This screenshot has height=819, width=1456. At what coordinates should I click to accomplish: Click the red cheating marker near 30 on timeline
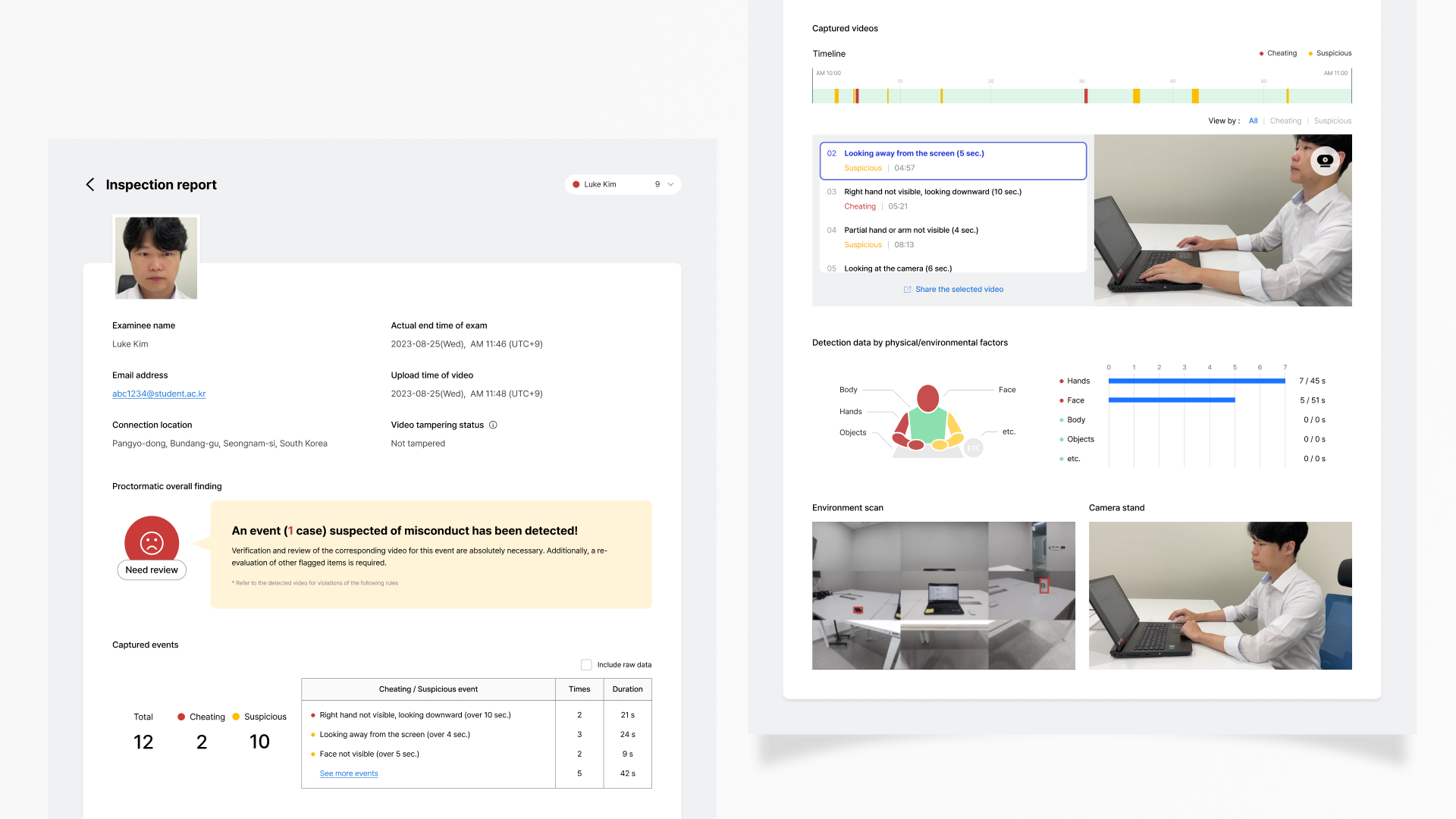click(x=1086, y=96)
